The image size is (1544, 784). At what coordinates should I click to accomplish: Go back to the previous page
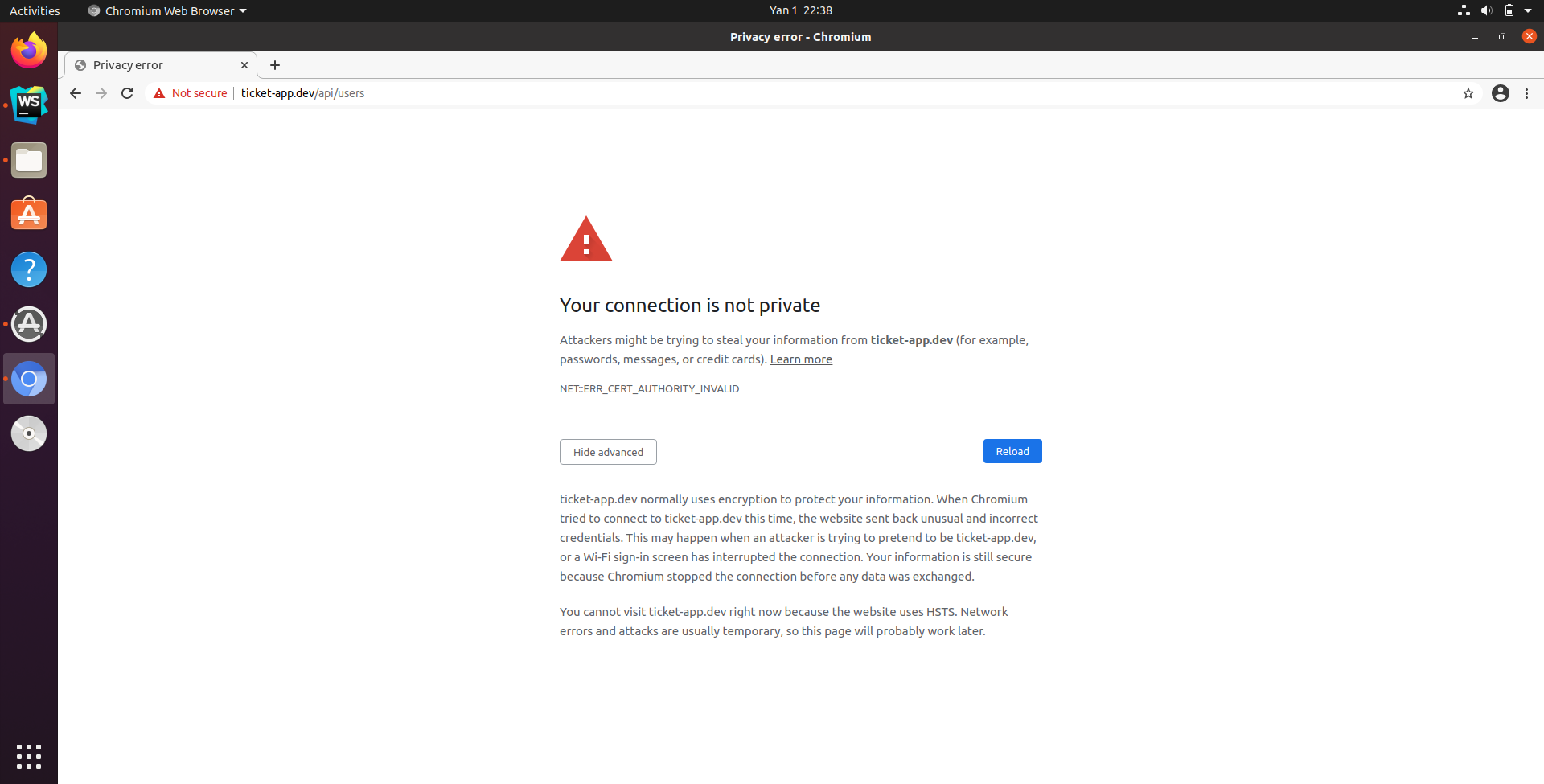(x=76, y=93)
